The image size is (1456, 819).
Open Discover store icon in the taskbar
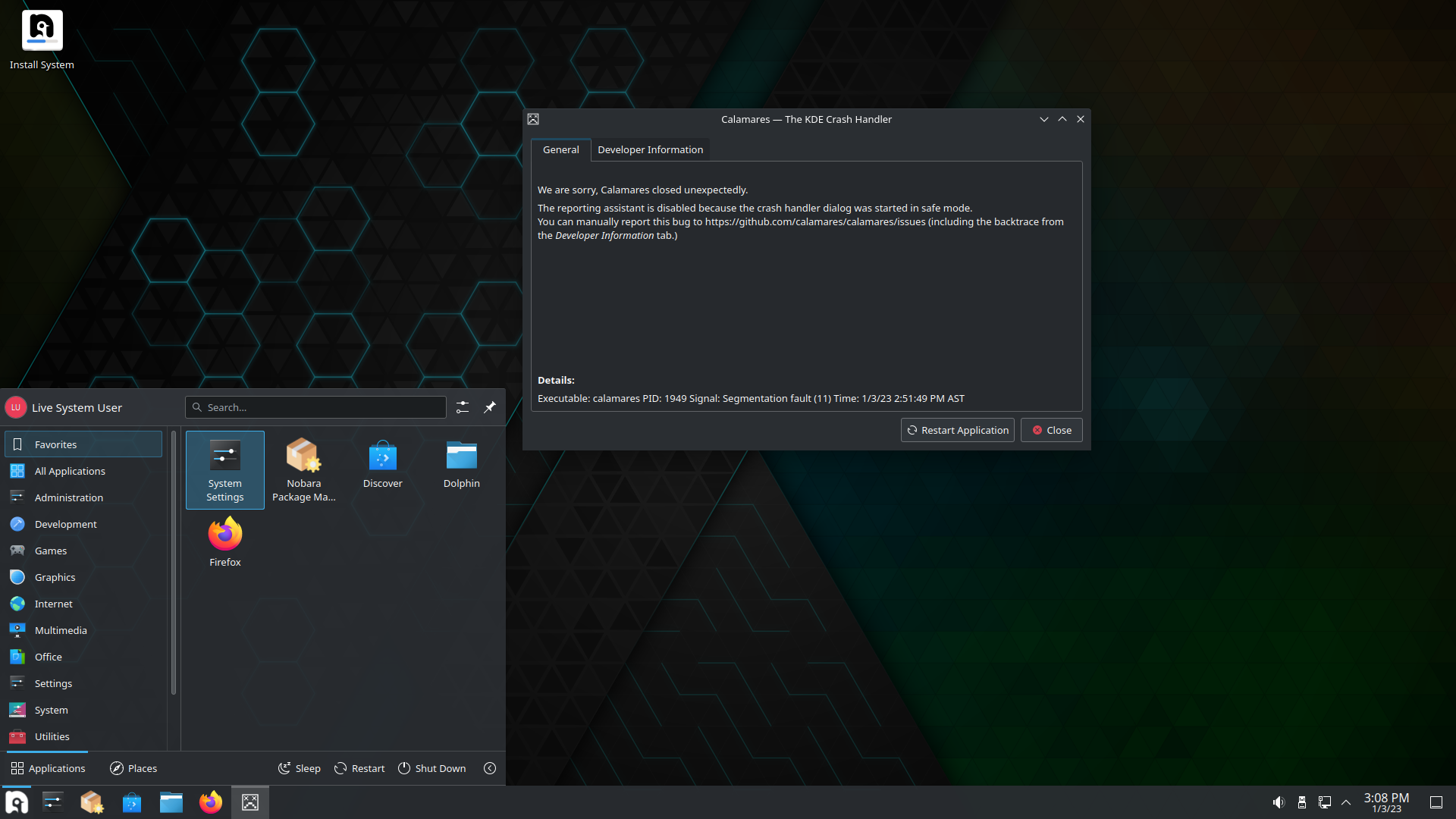132,802
